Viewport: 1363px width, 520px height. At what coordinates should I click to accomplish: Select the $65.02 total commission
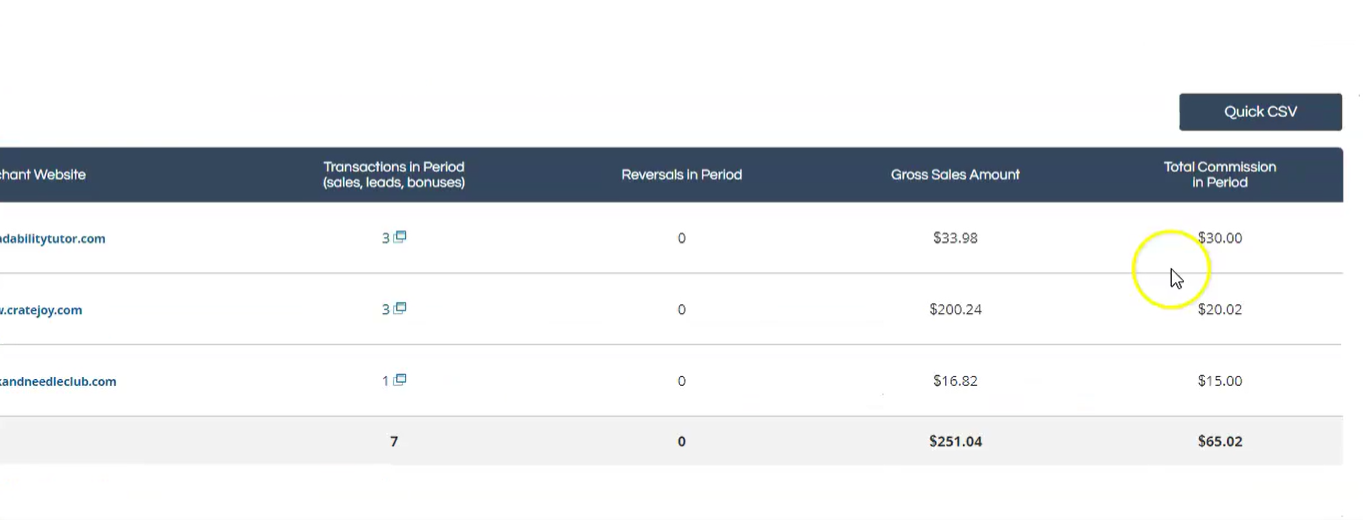1220,441
